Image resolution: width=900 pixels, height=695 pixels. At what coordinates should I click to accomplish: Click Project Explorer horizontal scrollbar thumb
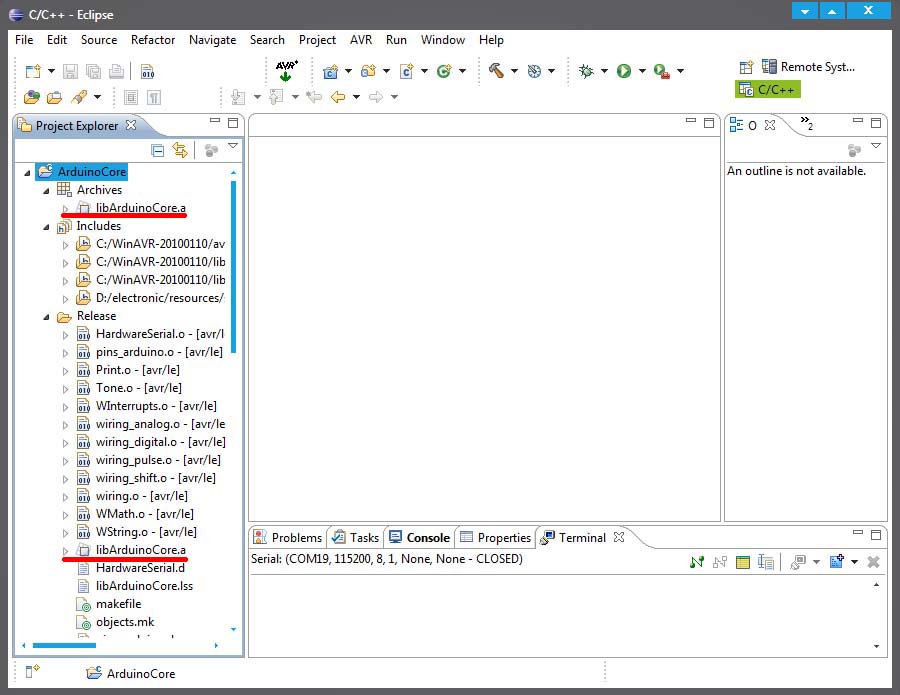tap(64, 646)
